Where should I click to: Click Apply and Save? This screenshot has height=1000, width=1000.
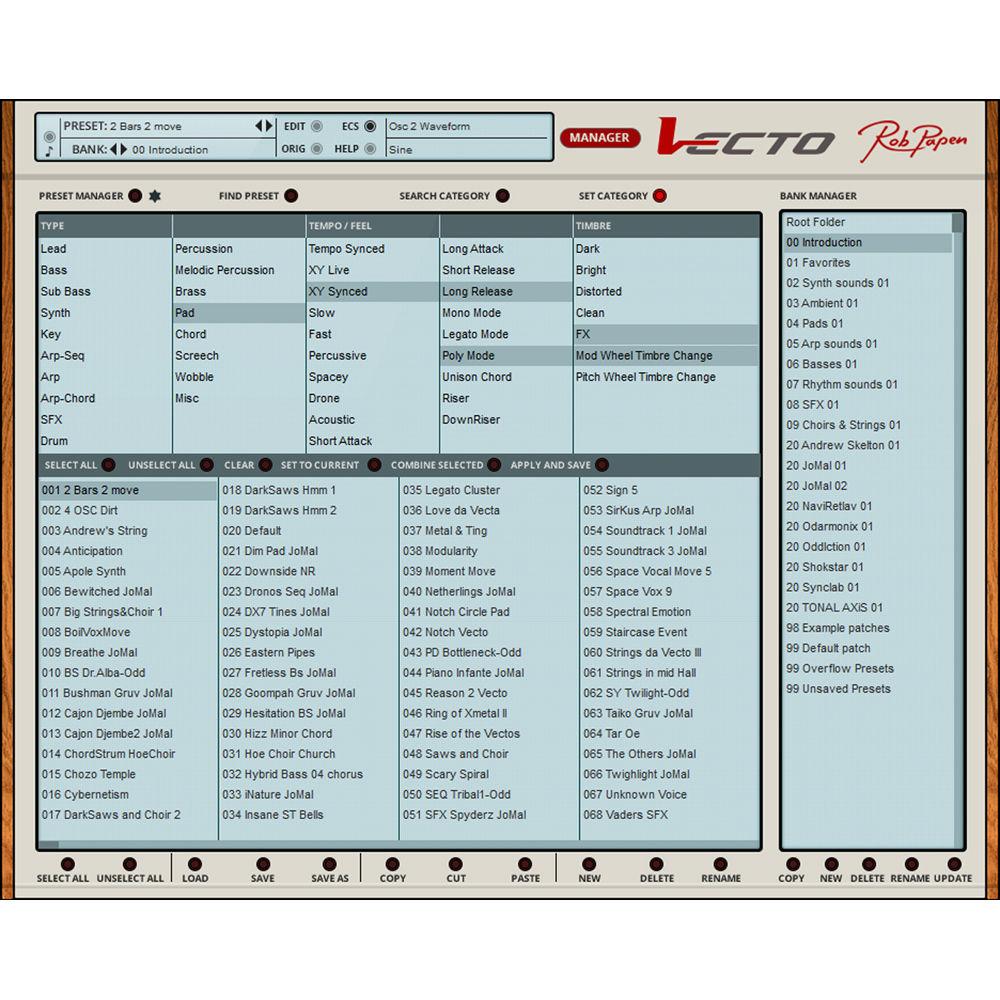click(599, 465)
